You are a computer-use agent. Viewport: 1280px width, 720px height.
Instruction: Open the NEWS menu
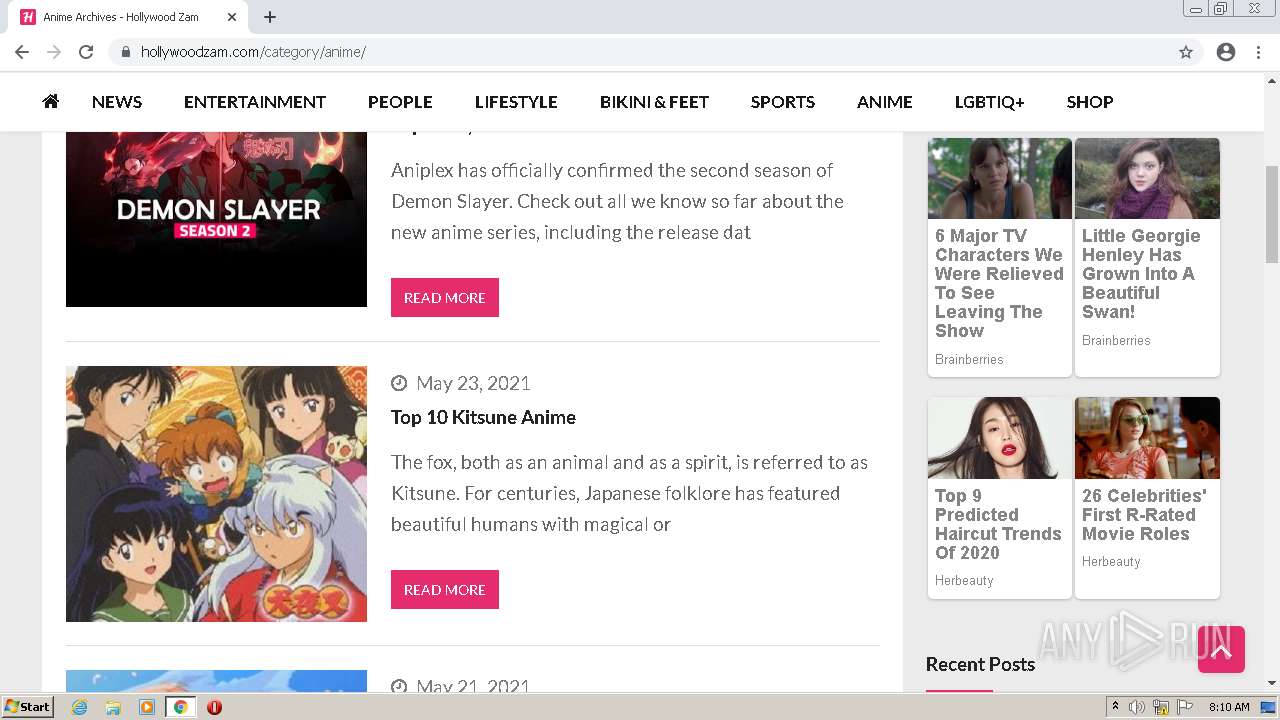(x=117, y=102)
